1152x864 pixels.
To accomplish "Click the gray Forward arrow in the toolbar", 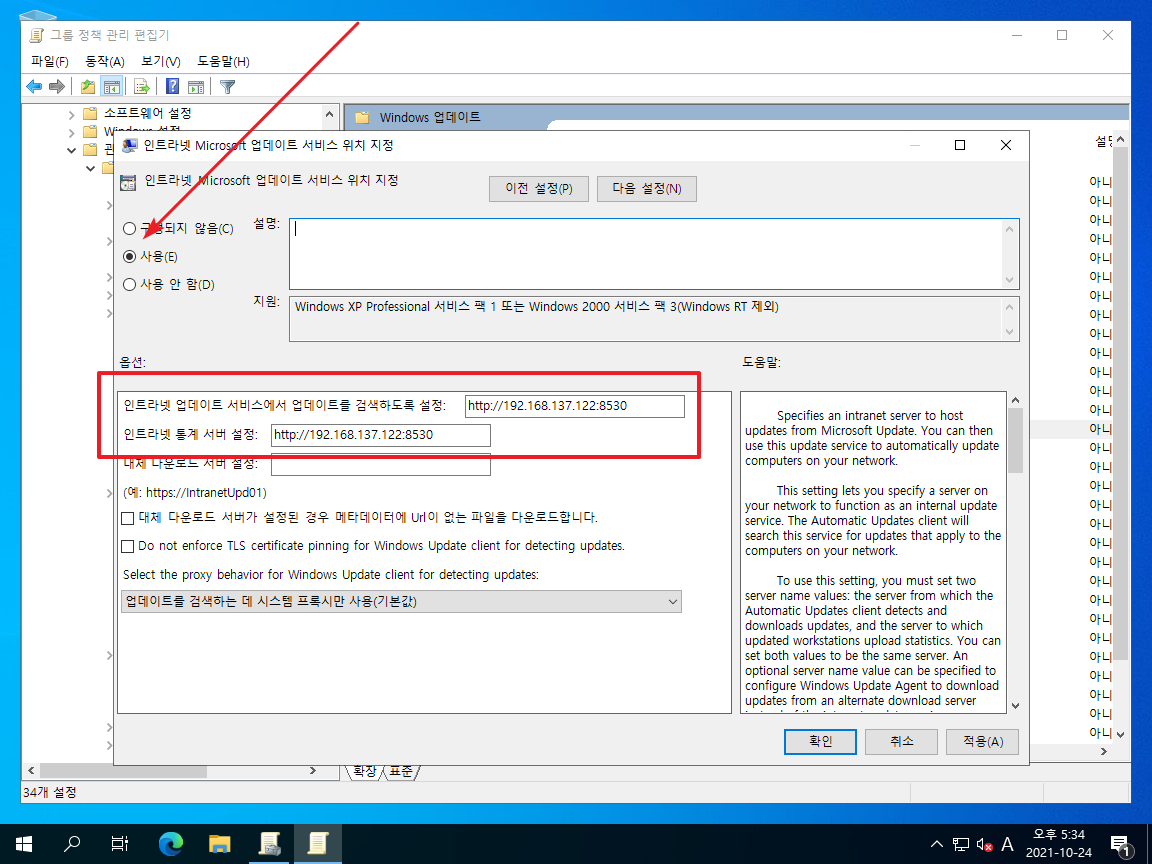I will [57, 87].
